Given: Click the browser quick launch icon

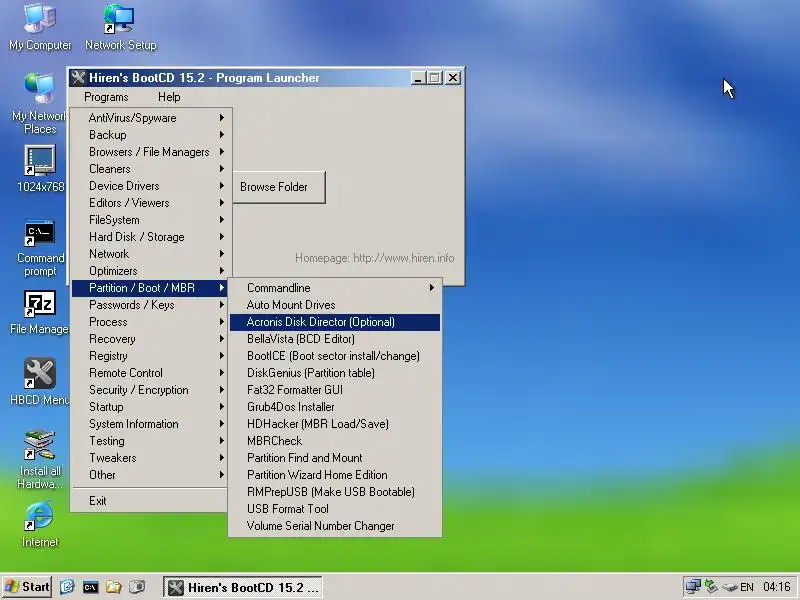Looking at the screenshot, I should (x=67, y=587).
